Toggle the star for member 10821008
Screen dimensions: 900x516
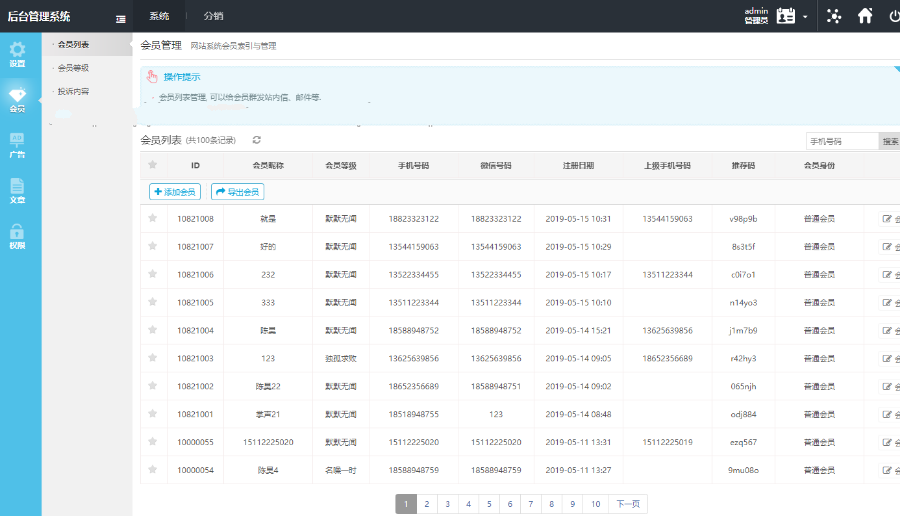(x=153, y=218)
